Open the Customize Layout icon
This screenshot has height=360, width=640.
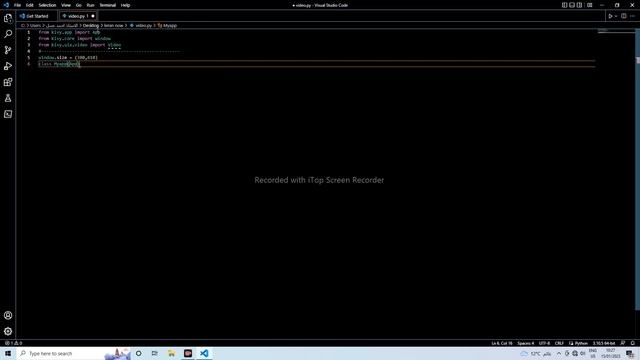click(x=589, y=5)
